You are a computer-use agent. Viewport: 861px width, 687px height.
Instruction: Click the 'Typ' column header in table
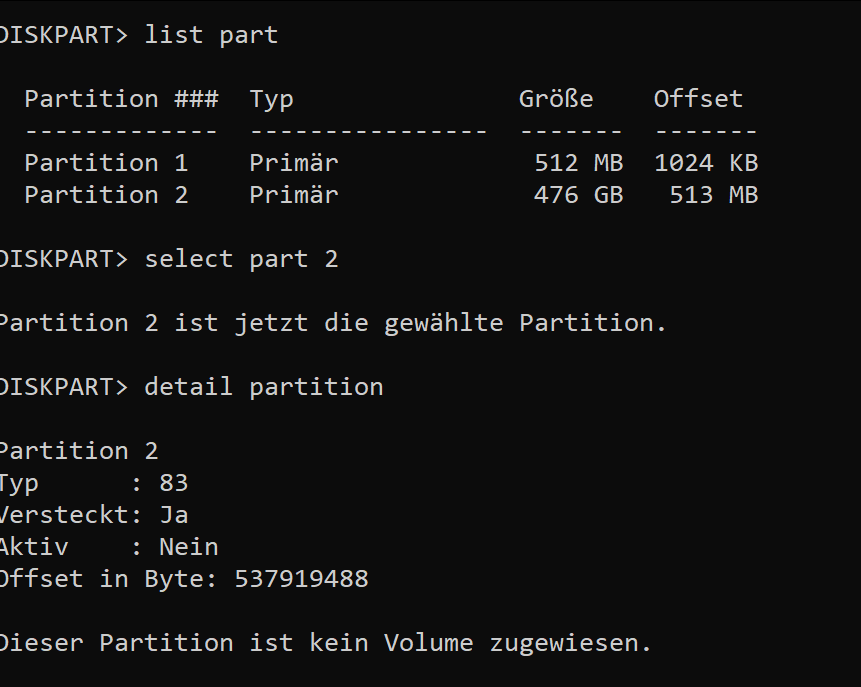[x=271, y=99]
